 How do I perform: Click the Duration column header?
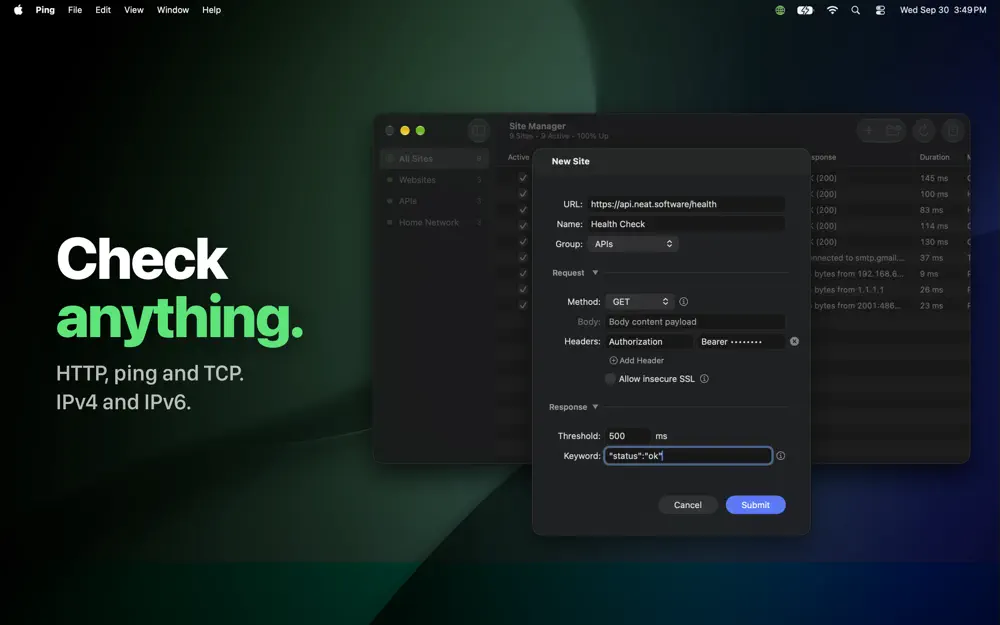click(934, 157)
